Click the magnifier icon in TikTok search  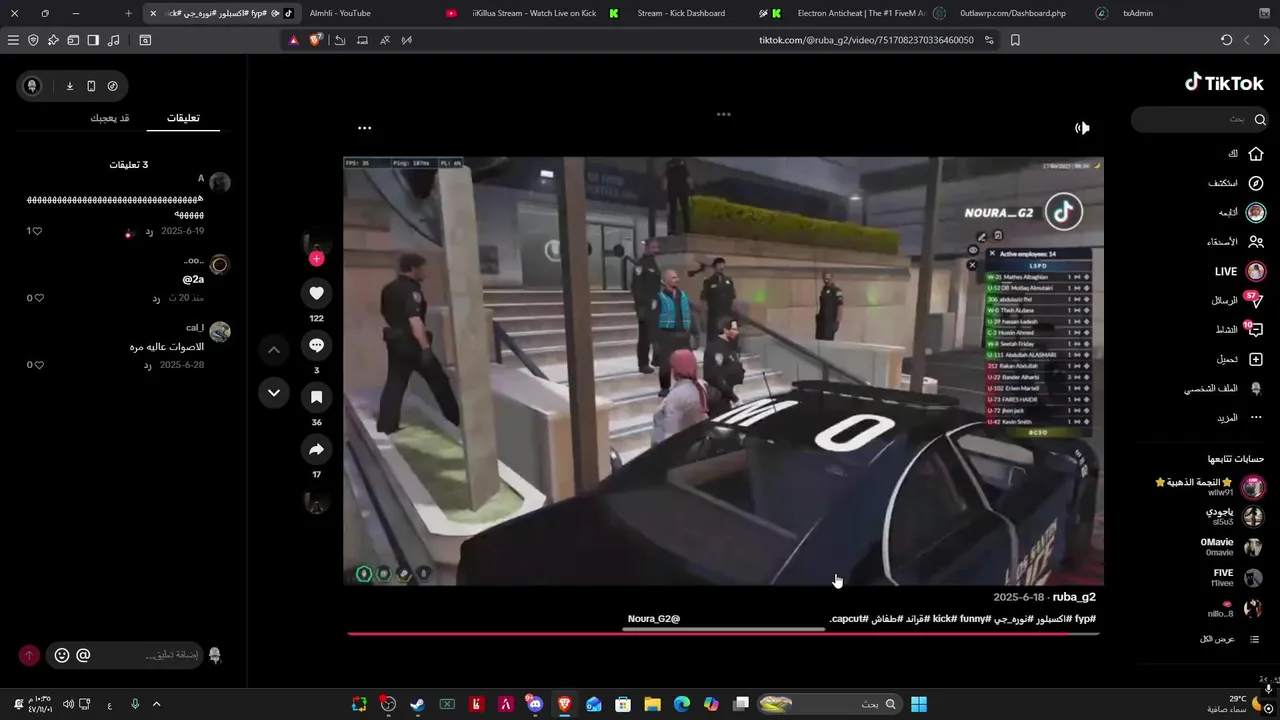tap(1260, 119)
